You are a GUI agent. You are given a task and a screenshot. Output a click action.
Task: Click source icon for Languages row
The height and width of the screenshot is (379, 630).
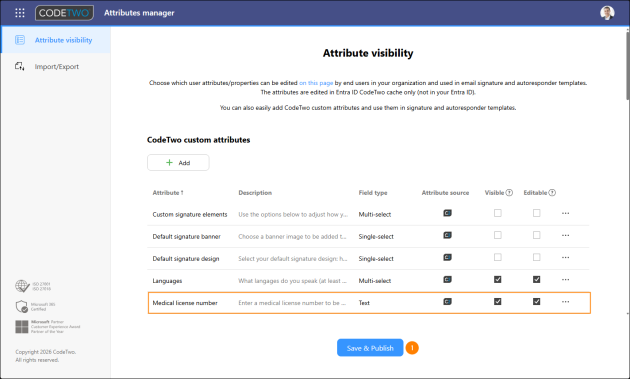pyautogui.click(x=447, y=279)
